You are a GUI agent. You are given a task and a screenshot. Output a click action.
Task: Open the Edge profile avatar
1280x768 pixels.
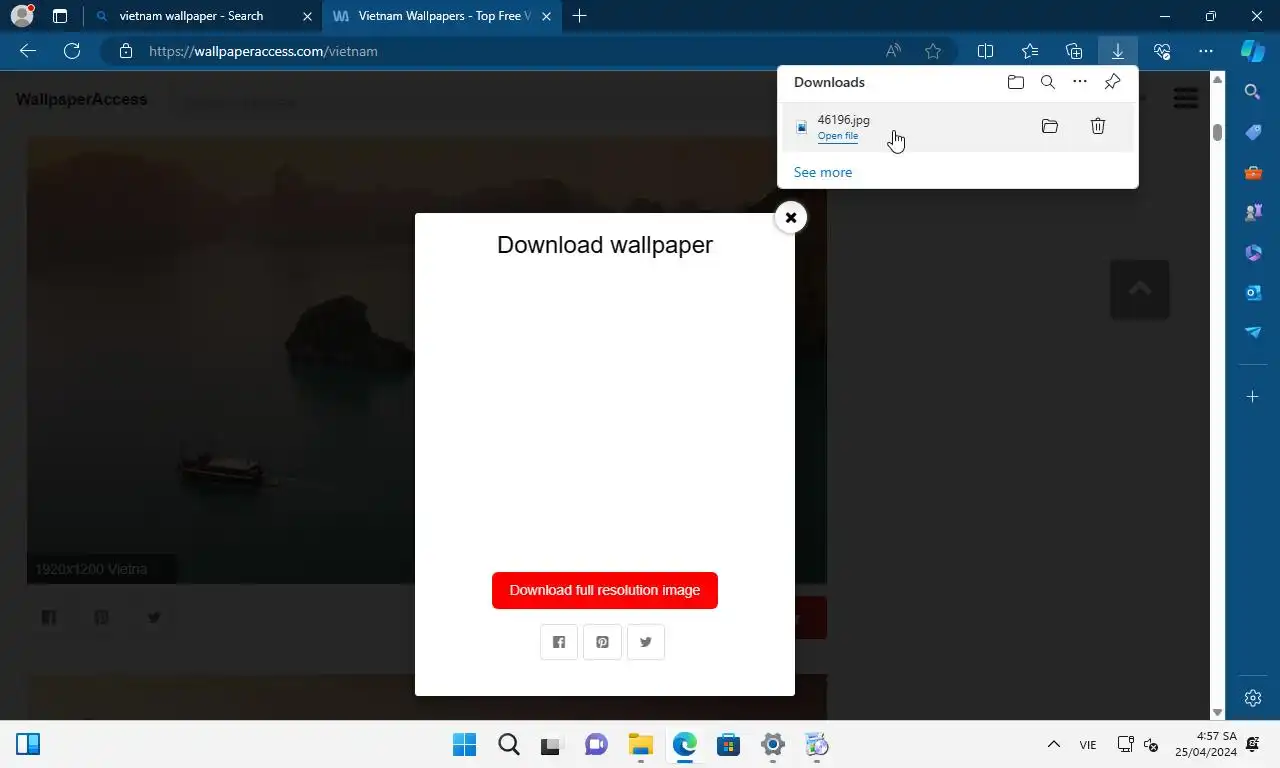[22, 16]
